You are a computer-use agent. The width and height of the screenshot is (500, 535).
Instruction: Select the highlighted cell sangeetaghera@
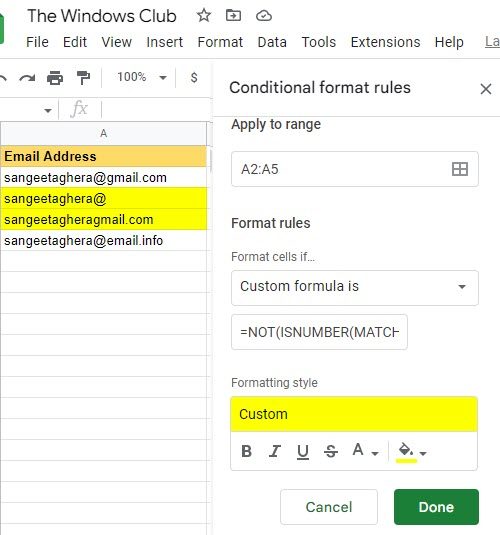pyautogui.click(x=103, y=198)
